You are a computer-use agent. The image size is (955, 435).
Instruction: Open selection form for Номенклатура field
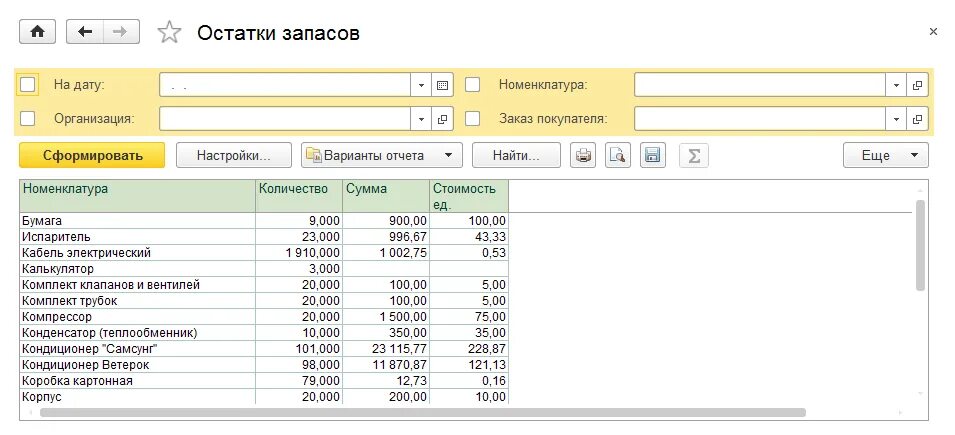917,85
